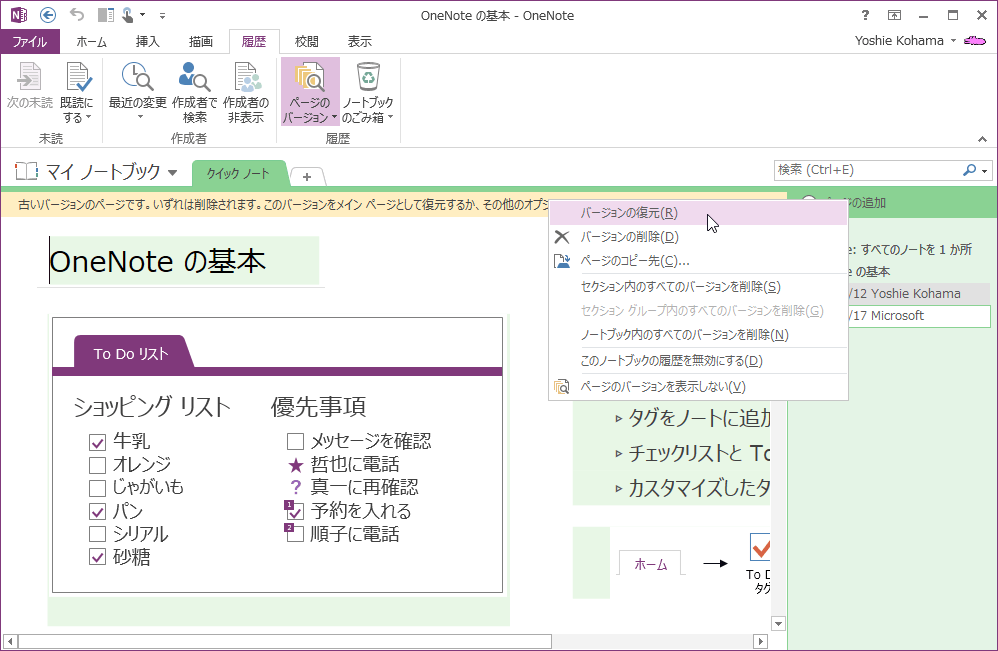Check the メッセージを確認 checkbox

[x=295, y=441]
